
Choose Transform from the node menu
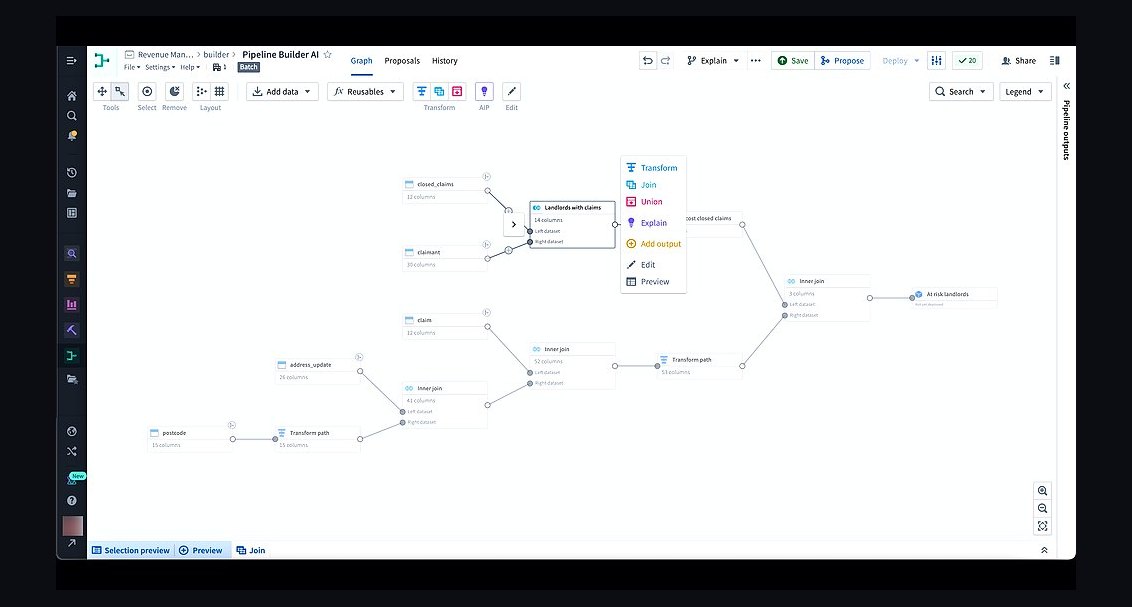[x=653, y=167]
